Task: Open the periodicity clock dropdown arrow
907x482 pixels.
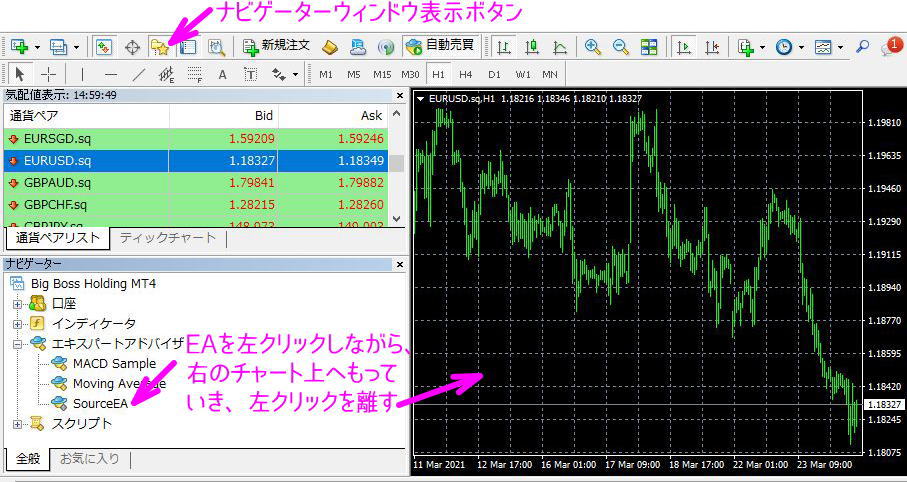Action: coord(801,47)
